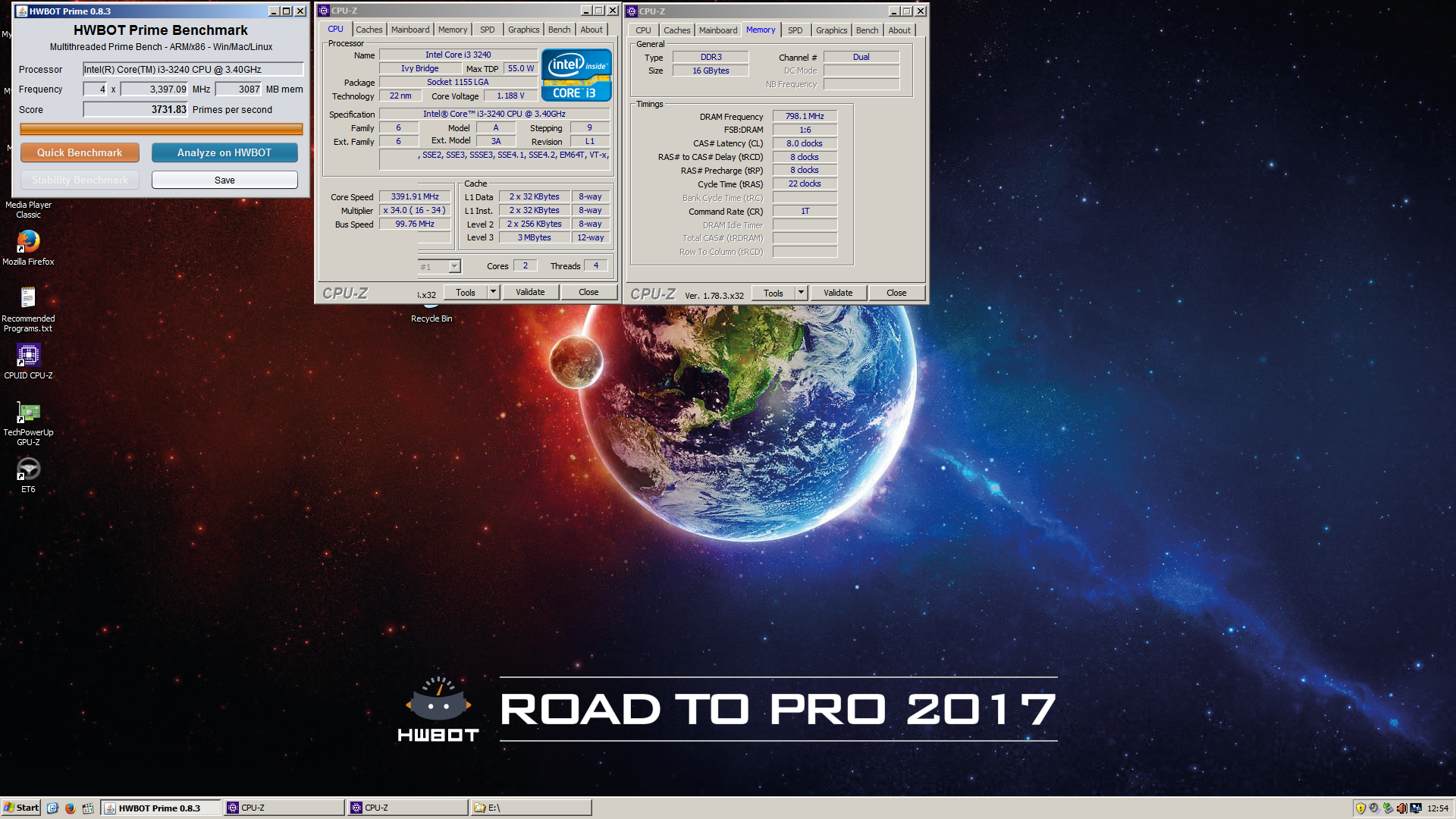Click the HWBOT Prime window title icon
1456x819 pixels.
22,11
